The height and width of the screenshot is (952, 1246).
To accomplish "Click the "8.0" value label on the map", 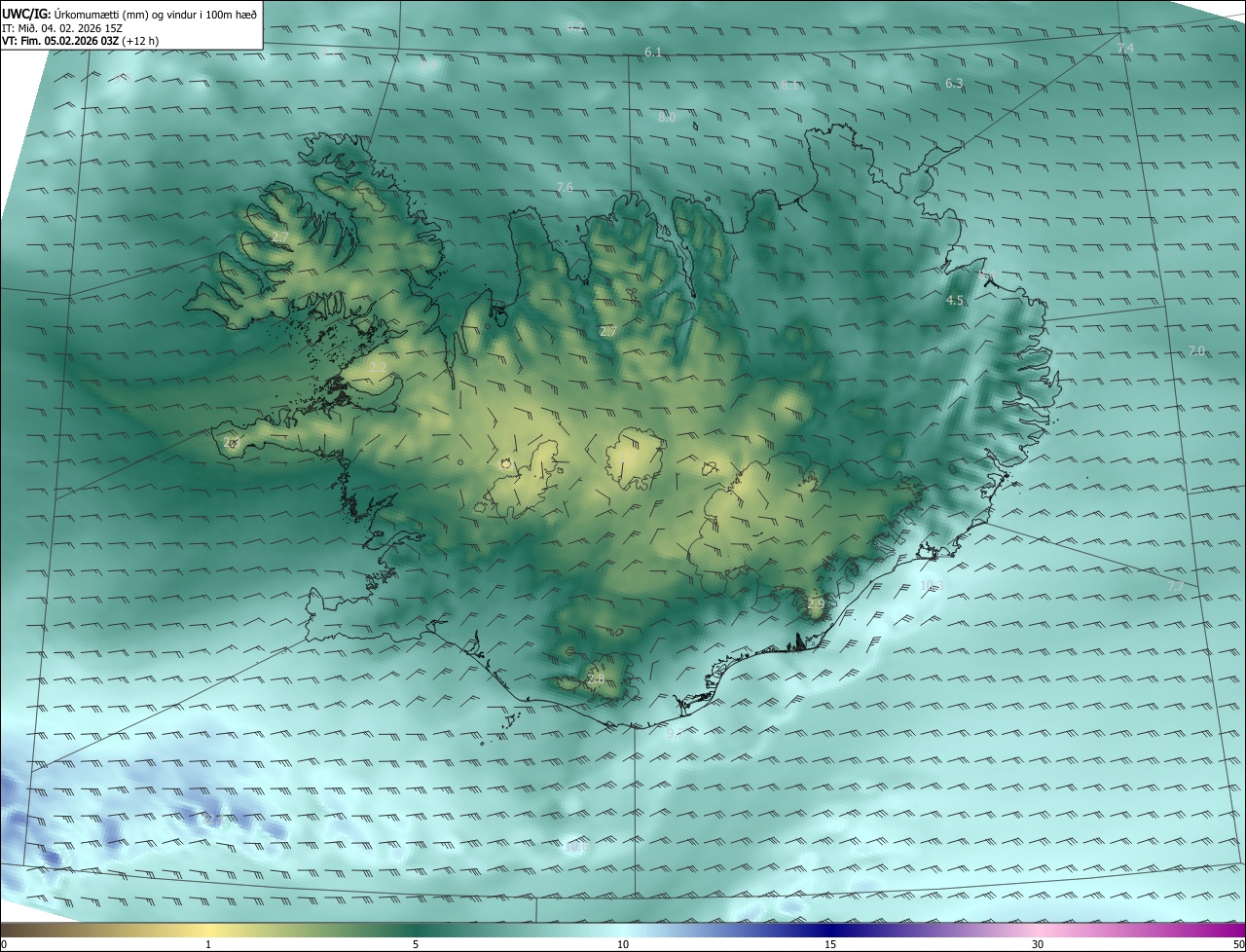I will (x=667, y=118).
